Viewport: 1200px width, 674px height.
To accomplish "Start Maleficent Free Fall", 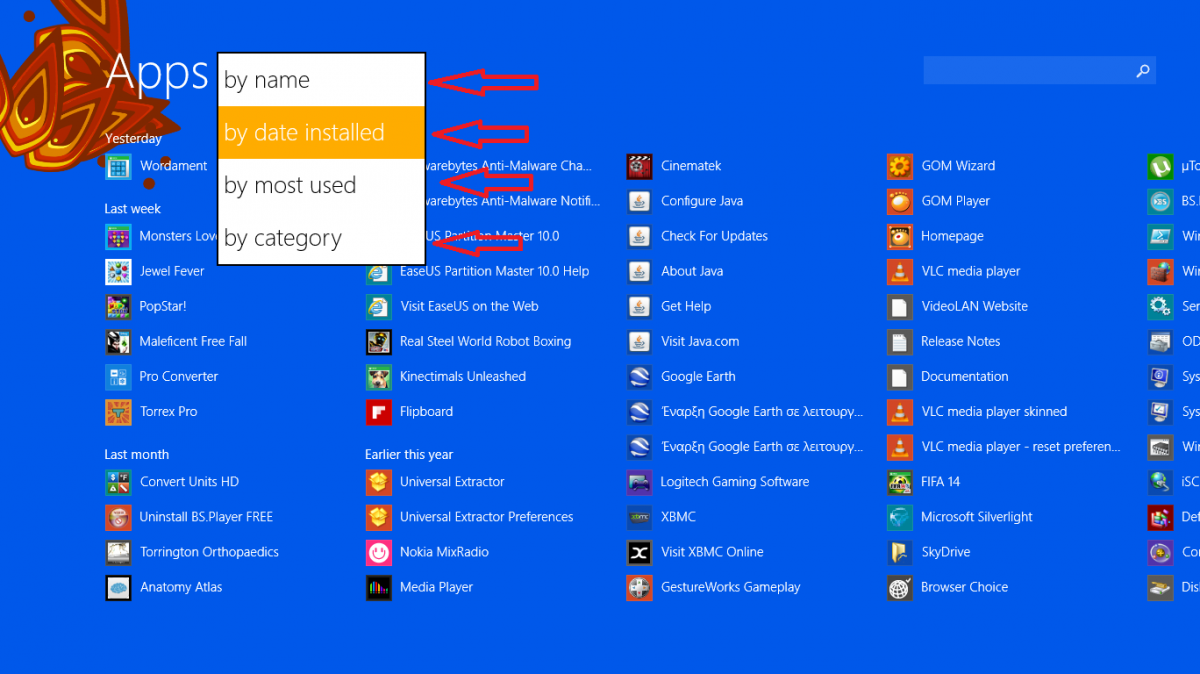I will 176,341.
